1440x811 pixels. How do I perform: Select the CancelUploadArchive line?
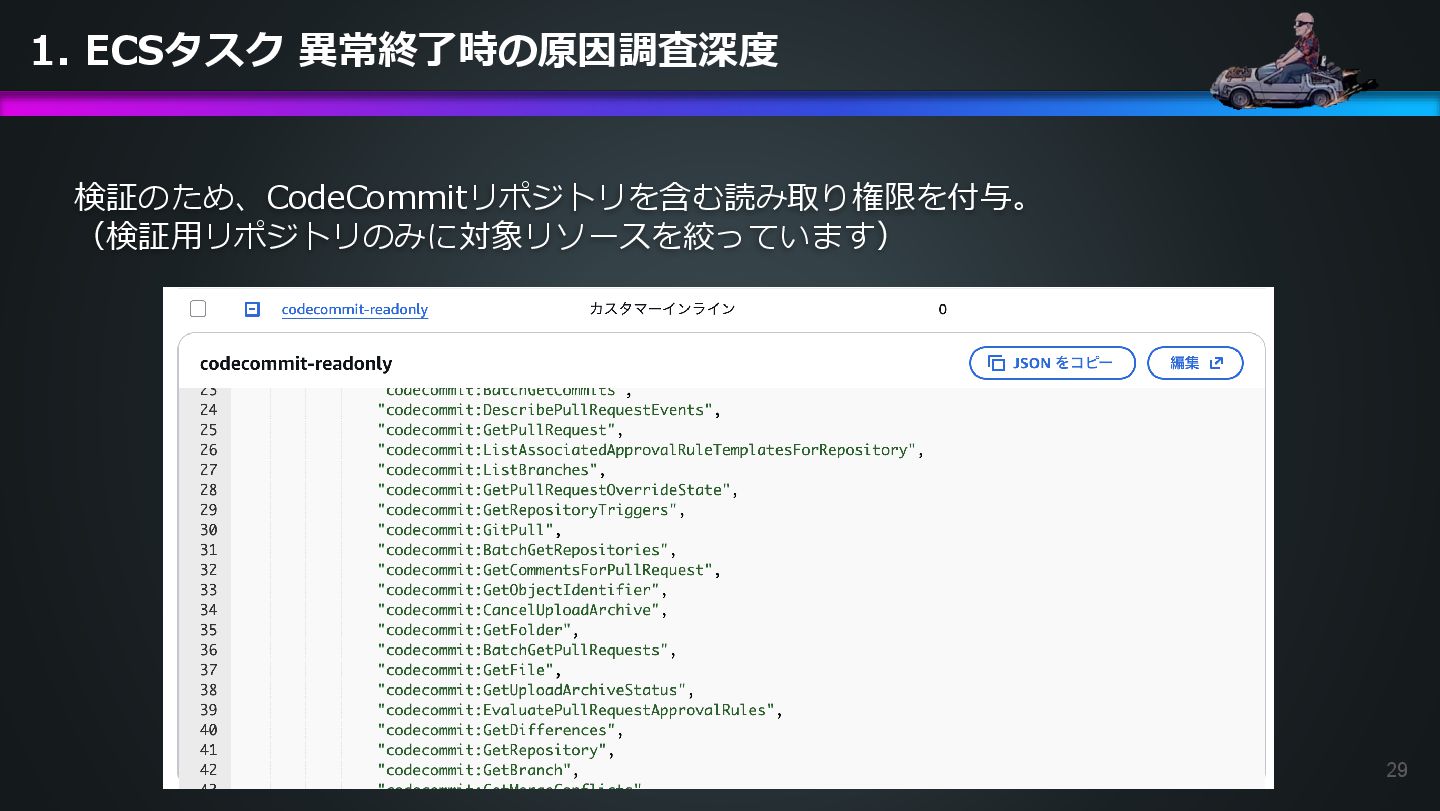point(523,610)
